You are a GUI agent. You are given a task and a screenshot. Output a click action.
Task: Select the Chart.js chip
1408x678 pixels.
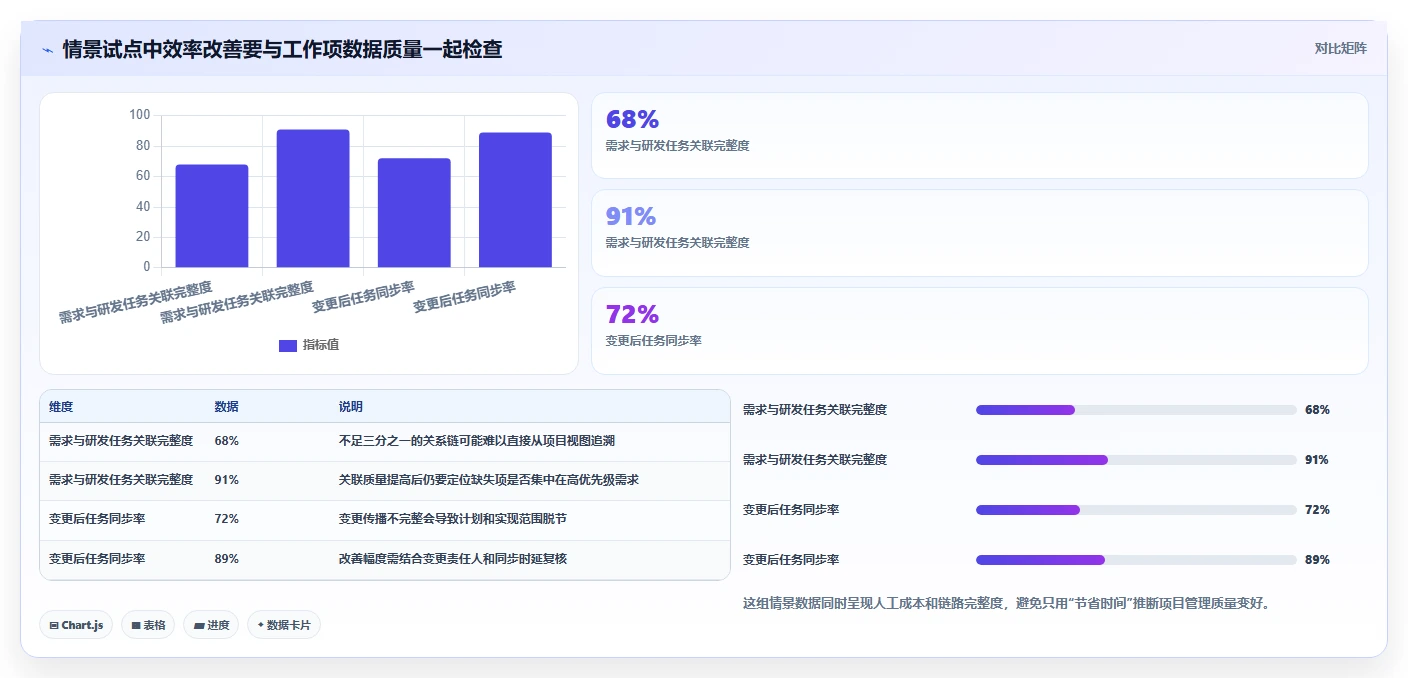click(76, 625)
